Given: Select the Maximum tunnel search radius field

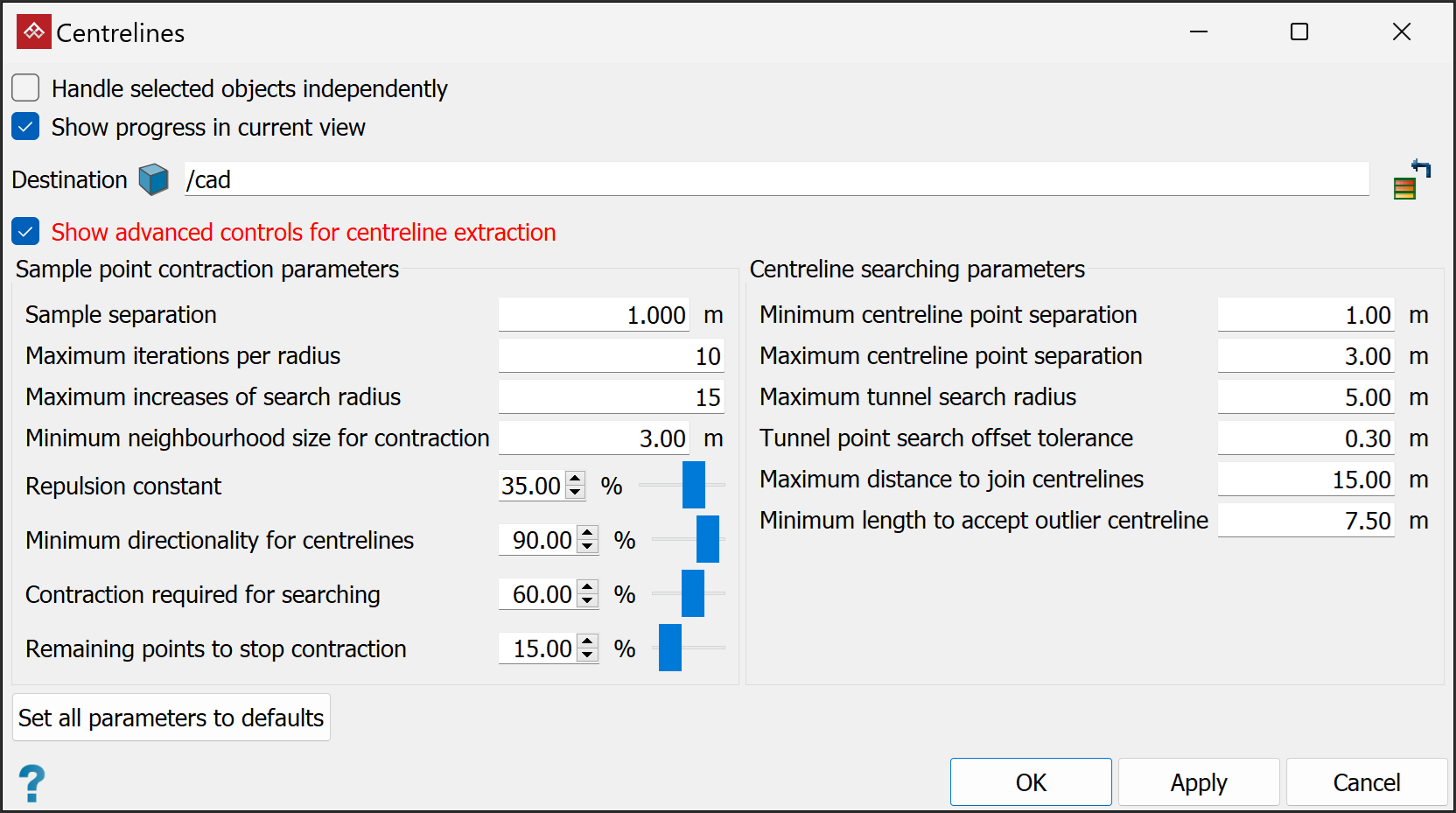Looking at the screenshot, I should (1305, 397).
